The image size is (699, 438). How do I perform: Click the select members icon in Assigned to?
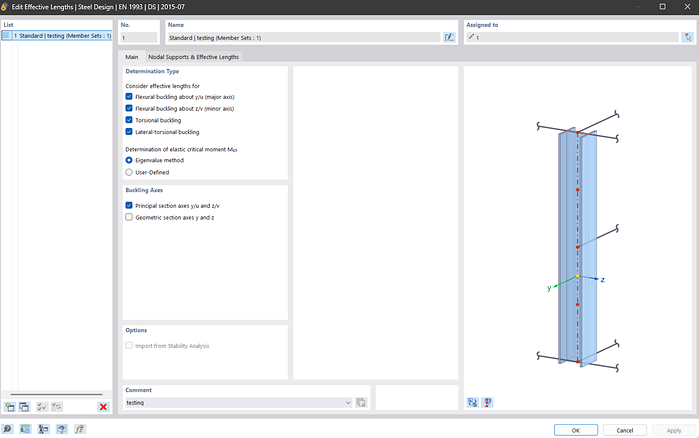click(687, 37)
